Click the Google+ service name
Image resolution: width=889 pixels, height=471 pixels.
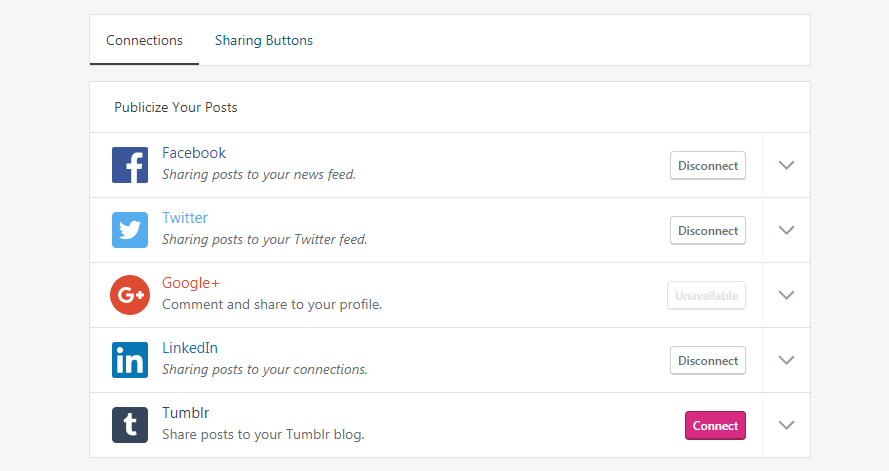[190, 283]
